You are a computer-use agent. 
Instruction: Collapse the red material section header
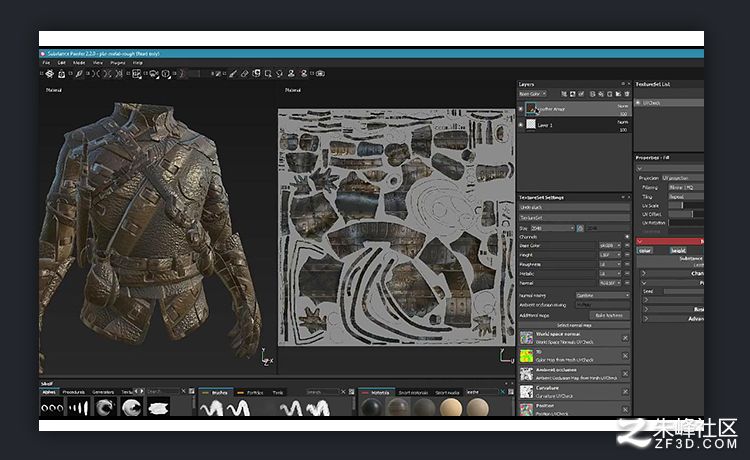coord(670,241)
